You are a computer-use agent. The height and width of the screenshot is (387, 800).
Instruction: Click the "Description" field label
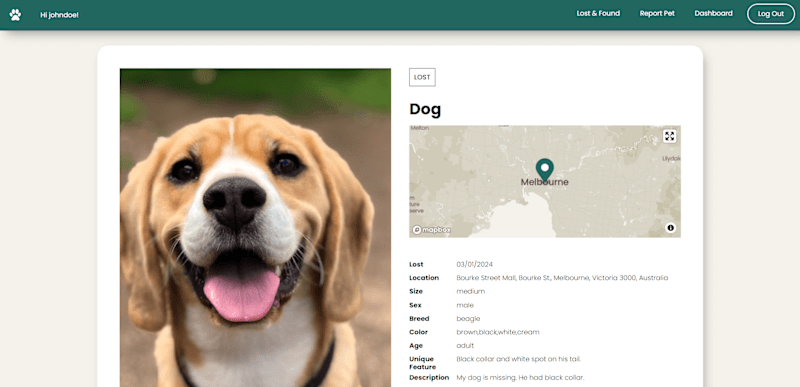point(429,378)
